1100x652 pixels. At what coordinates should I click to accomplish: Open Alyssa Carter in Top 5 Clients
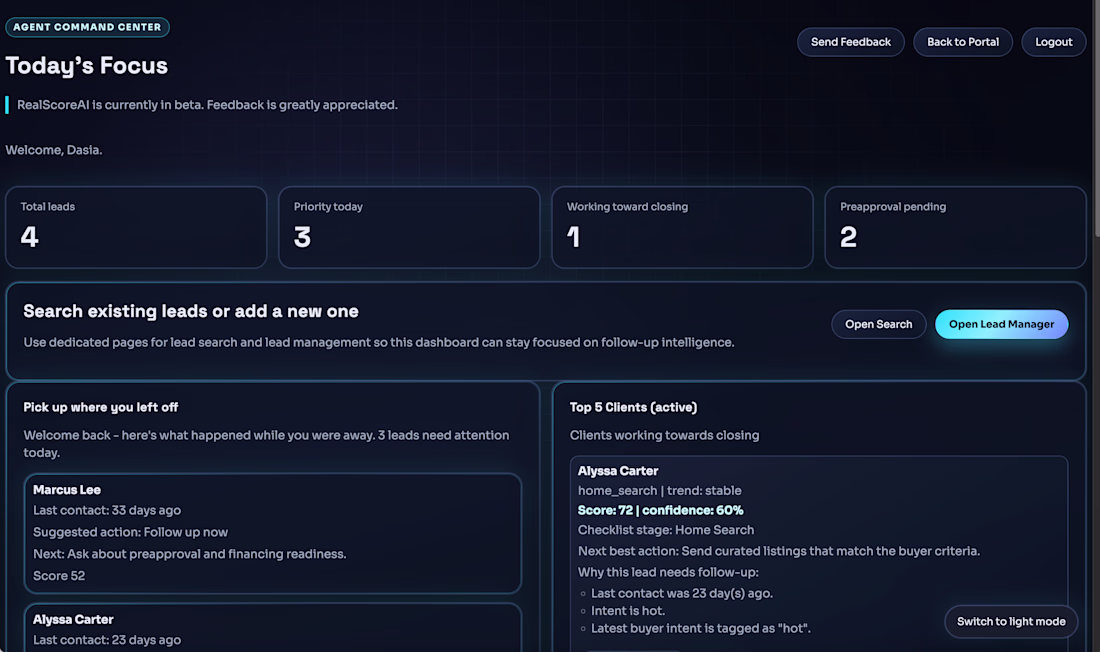[x=618, y=471]
